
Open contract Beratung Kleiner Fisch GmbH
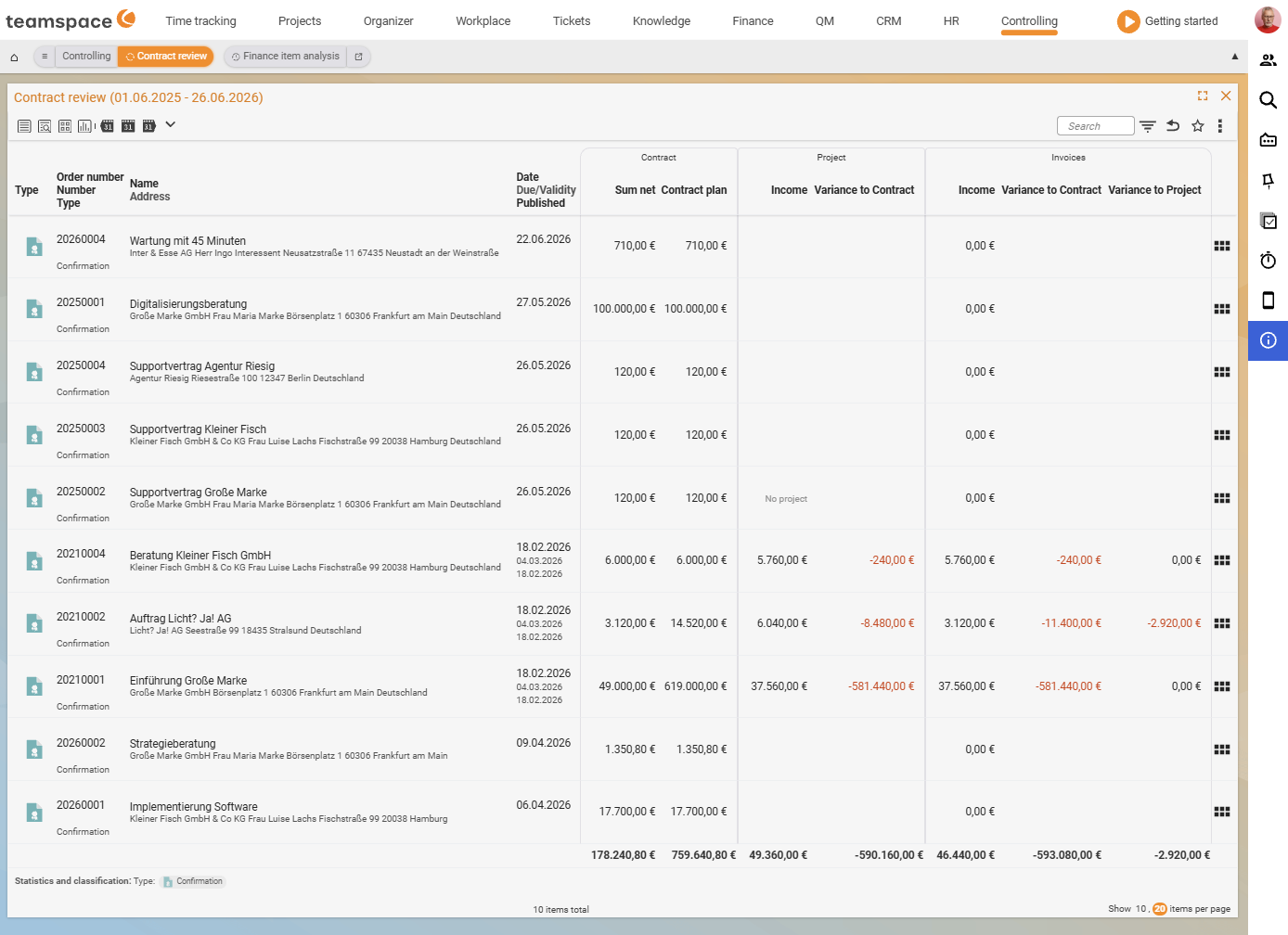click(x=200, y=556)
